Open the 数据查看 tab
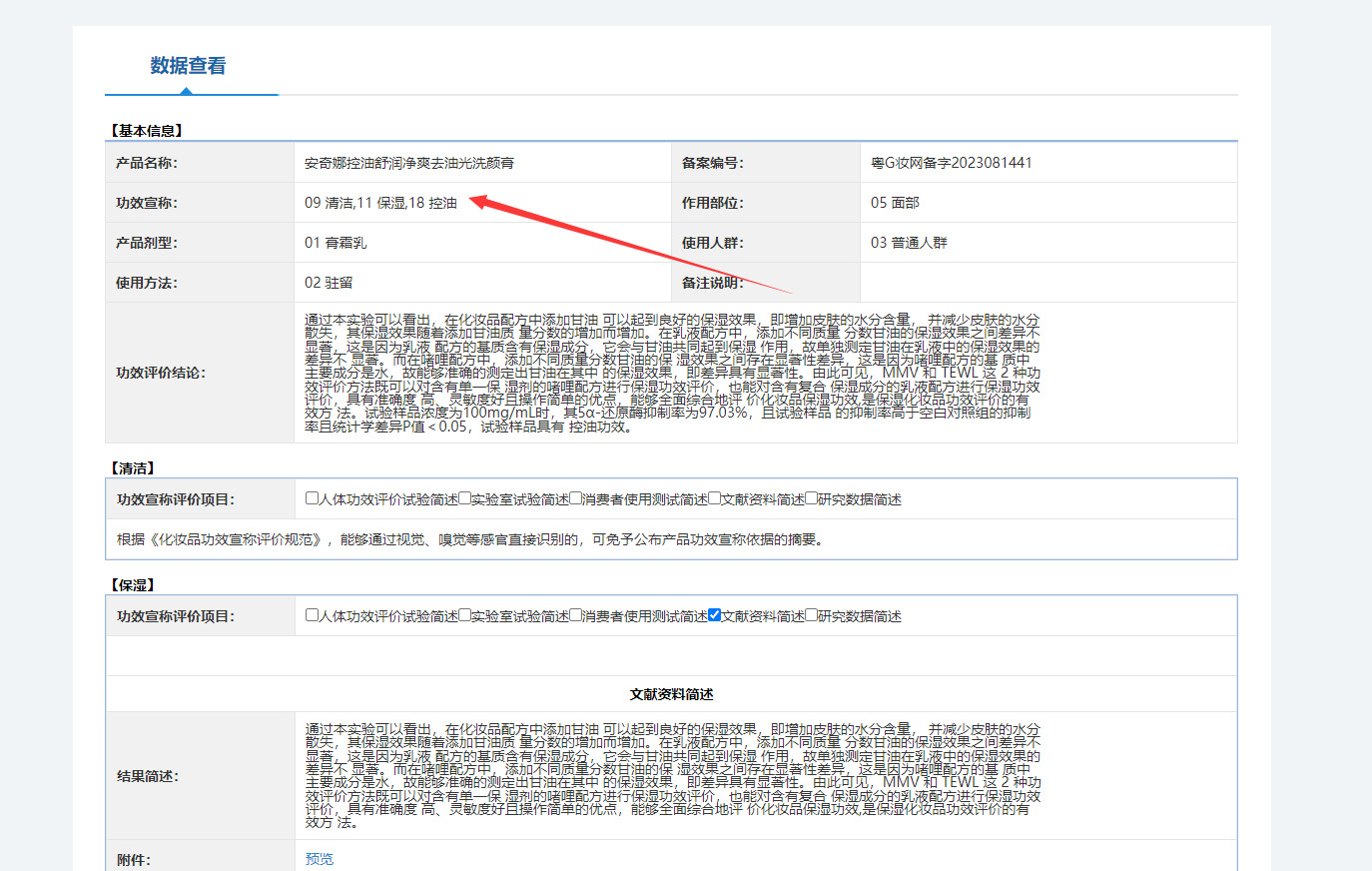This screenshot has height=871, width=1372. 188,66
